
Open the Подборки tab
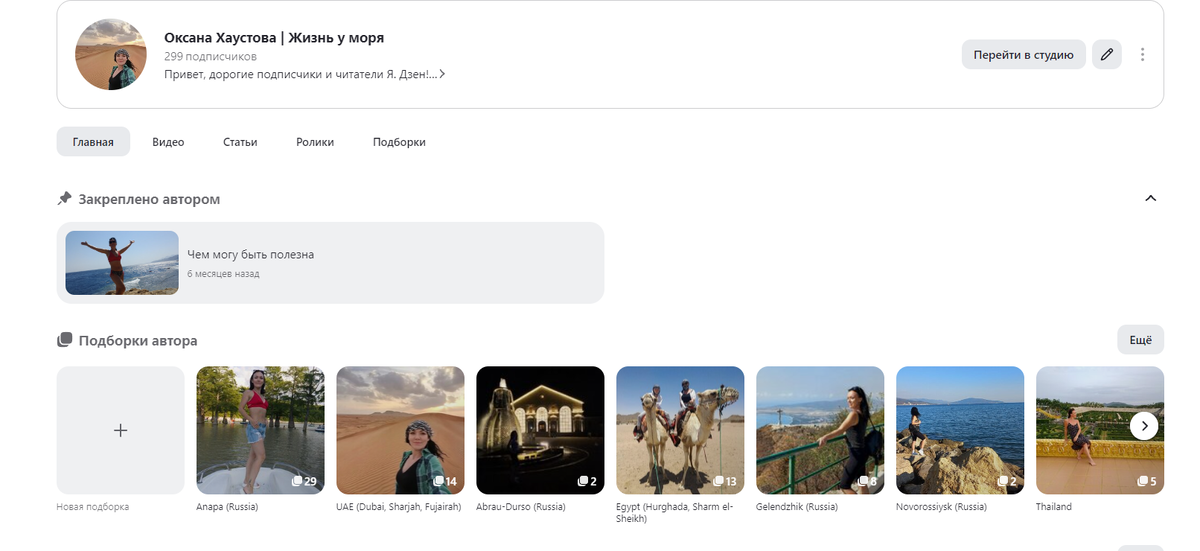pyautogui.click(x=399, y=142)
